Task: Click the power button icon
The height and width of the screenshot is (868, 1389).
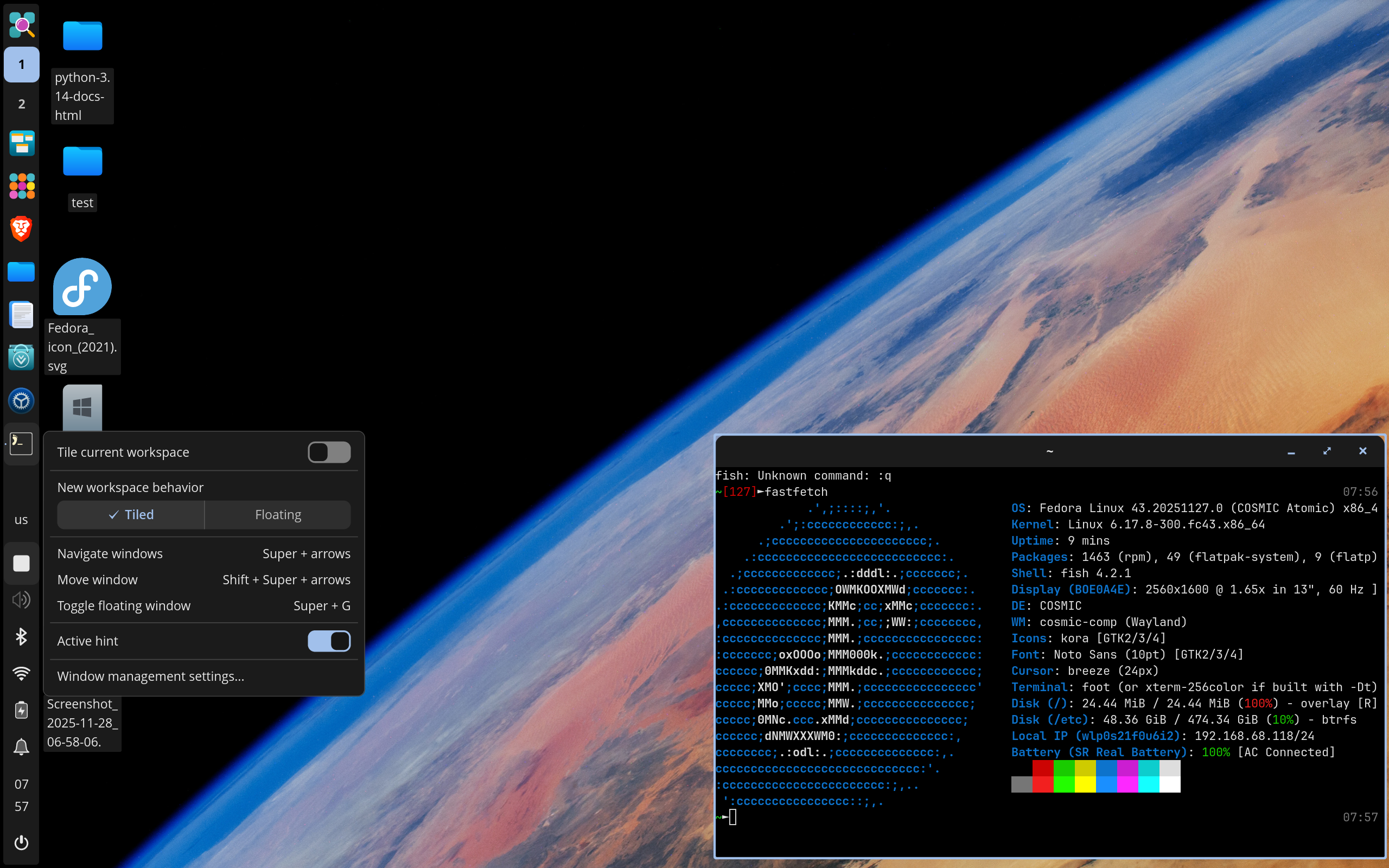Action: (21, 842)
